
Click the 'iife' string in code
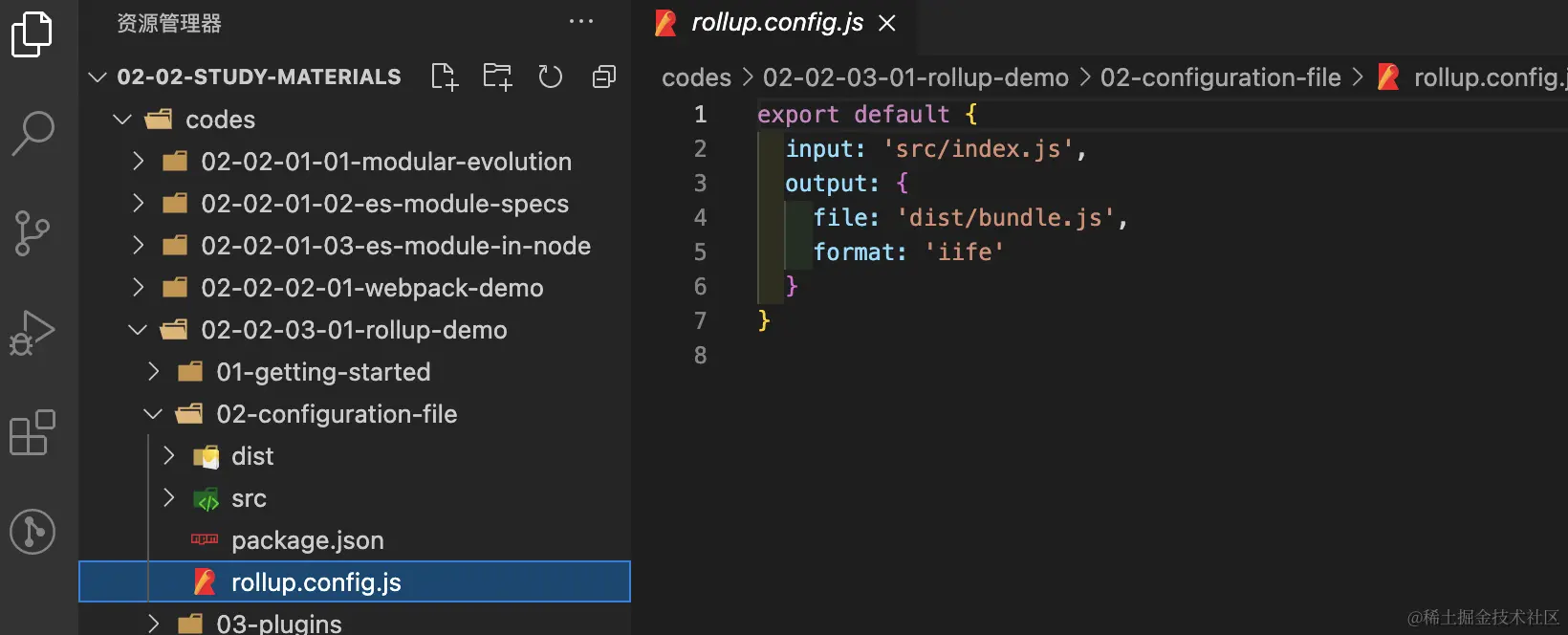click(x=964, y=252)
